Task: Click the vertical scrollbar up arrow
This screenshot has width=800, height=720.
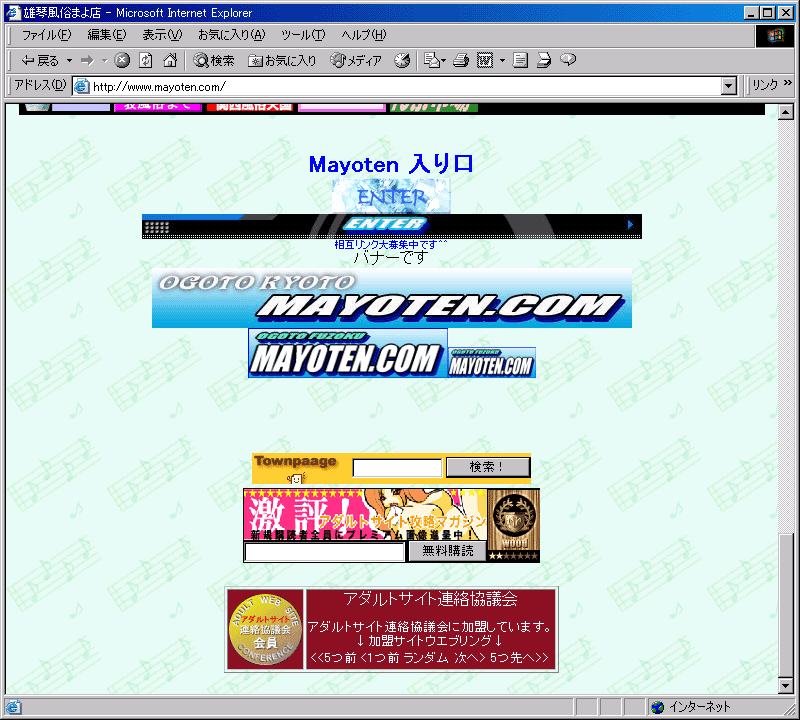Action: [786, 111]
